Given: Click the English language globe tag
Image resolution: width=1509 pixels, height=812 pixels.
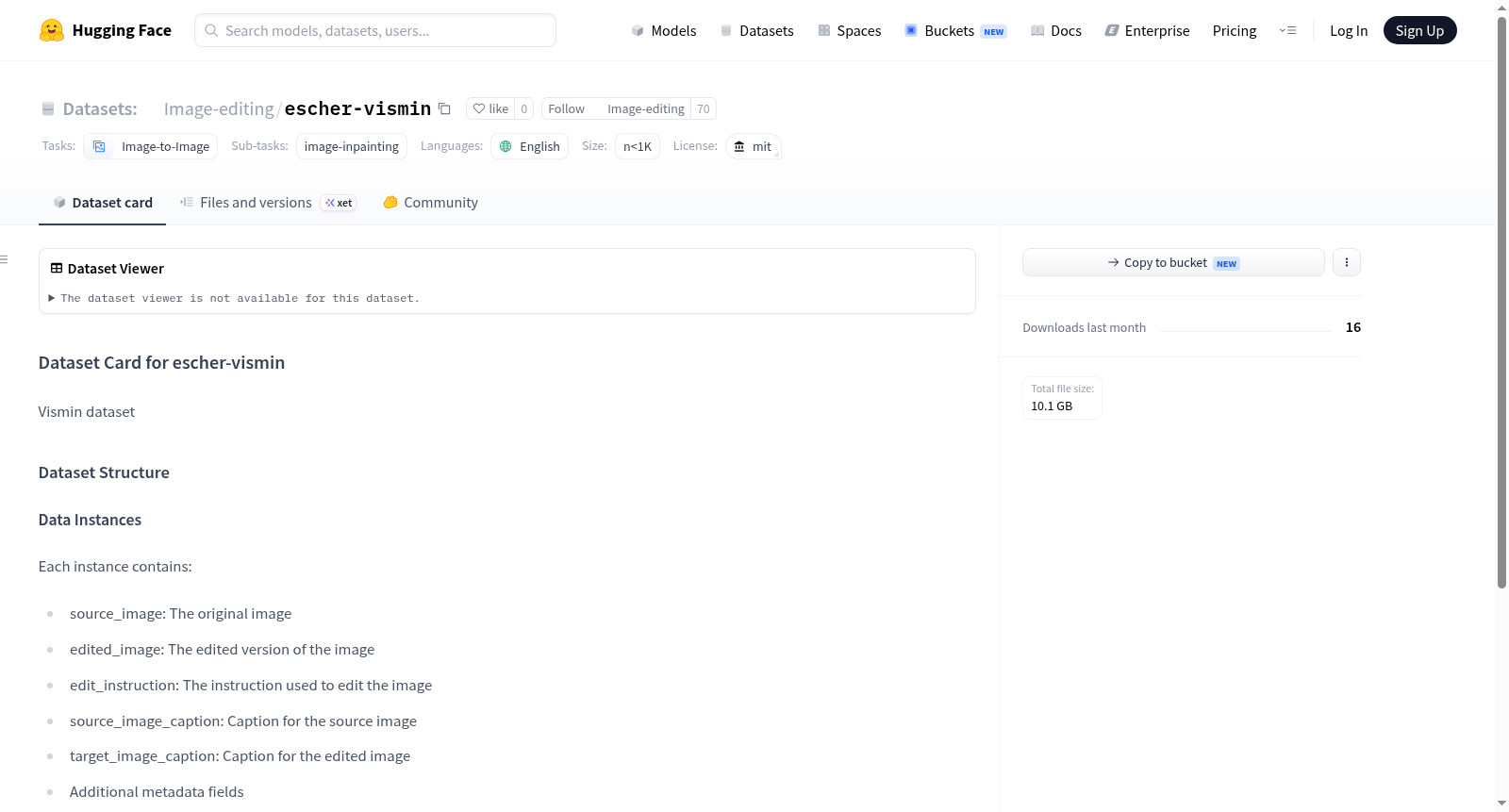Looking at the screenshot, I should click(529, 146).
